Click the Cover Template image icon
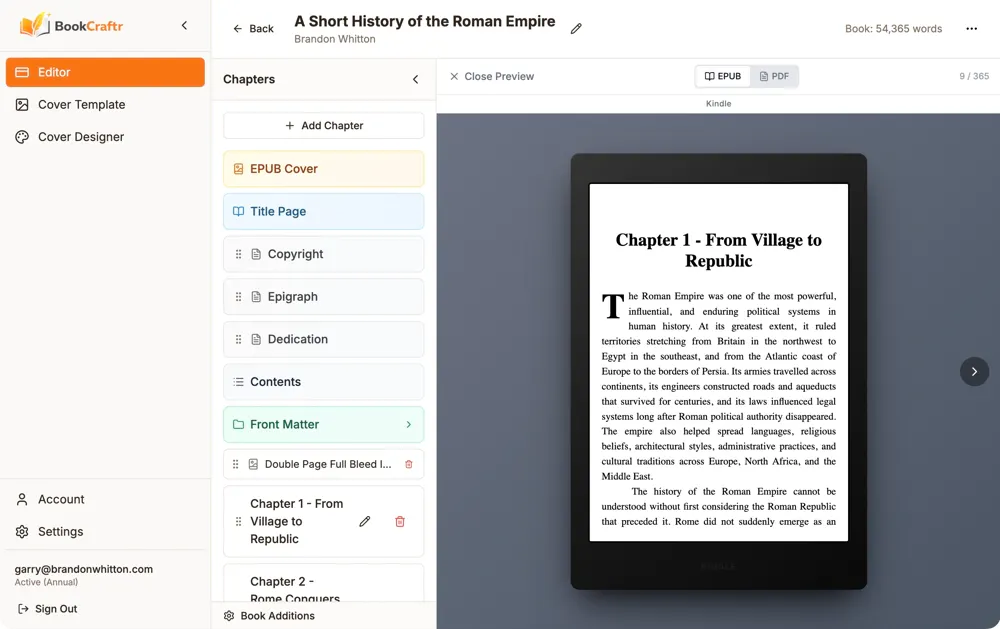The image size is (1000, 629). tap(22, 105)
